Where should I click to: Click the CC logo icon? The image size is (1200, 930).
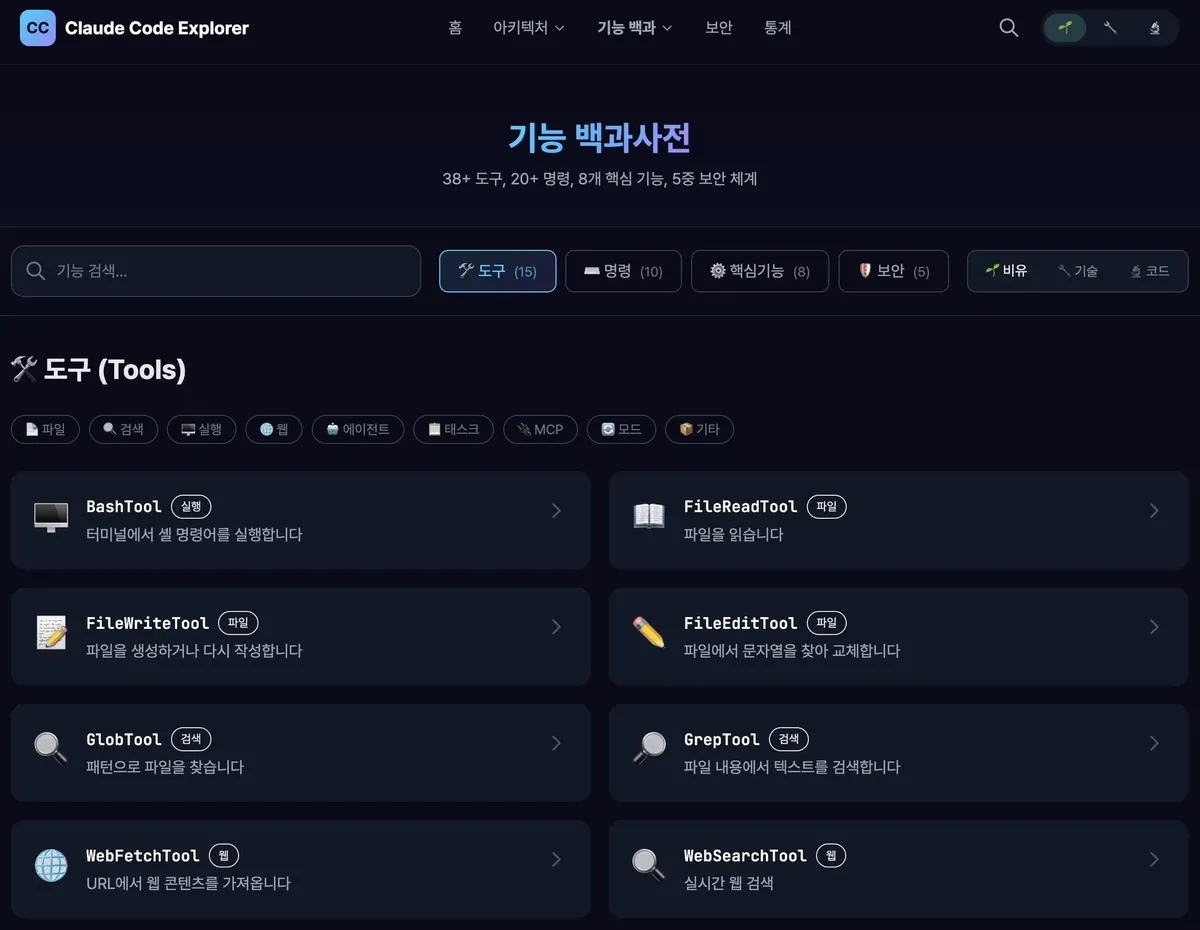point(38,28)
